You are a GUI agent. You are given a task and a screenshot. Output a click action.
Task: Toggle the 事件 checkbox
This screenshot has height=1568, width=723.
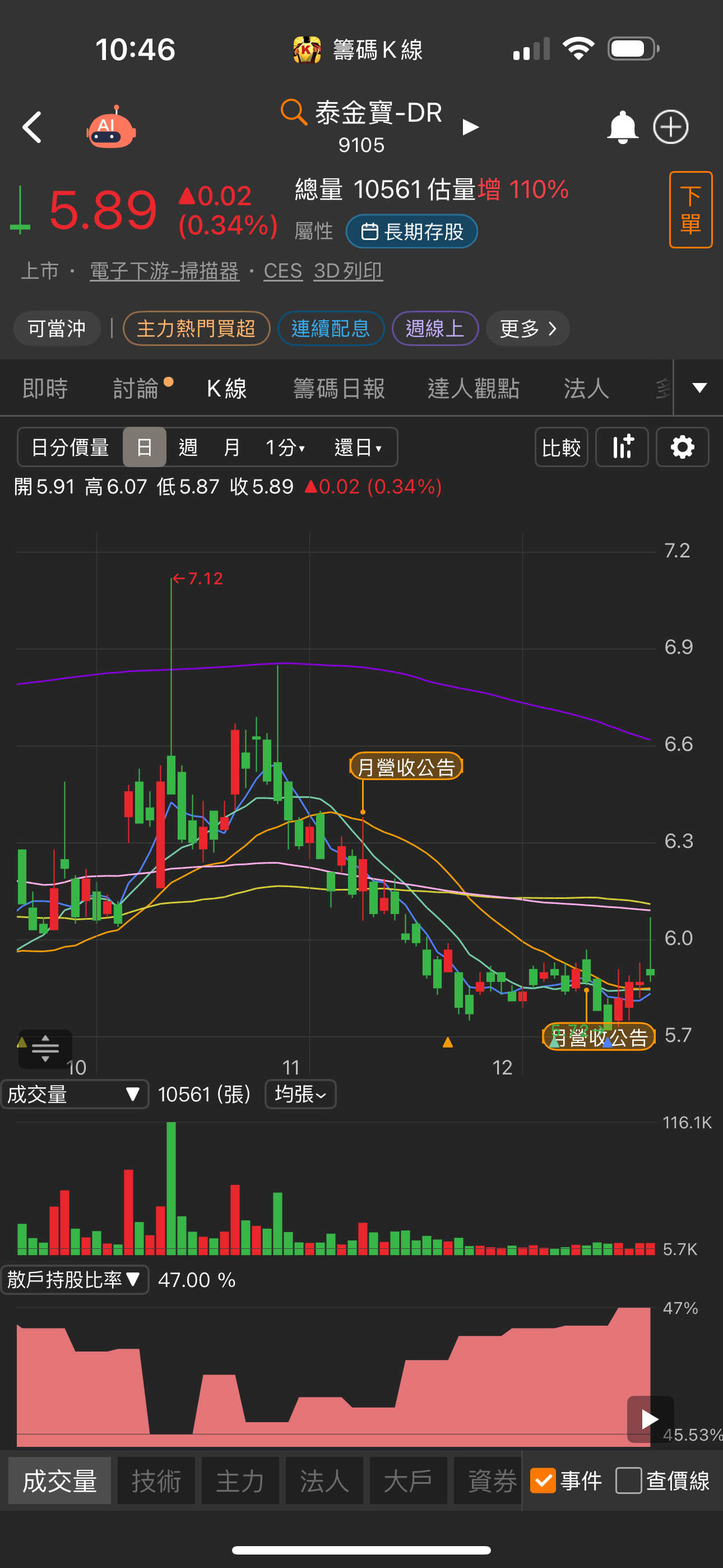pos(543,1481)
